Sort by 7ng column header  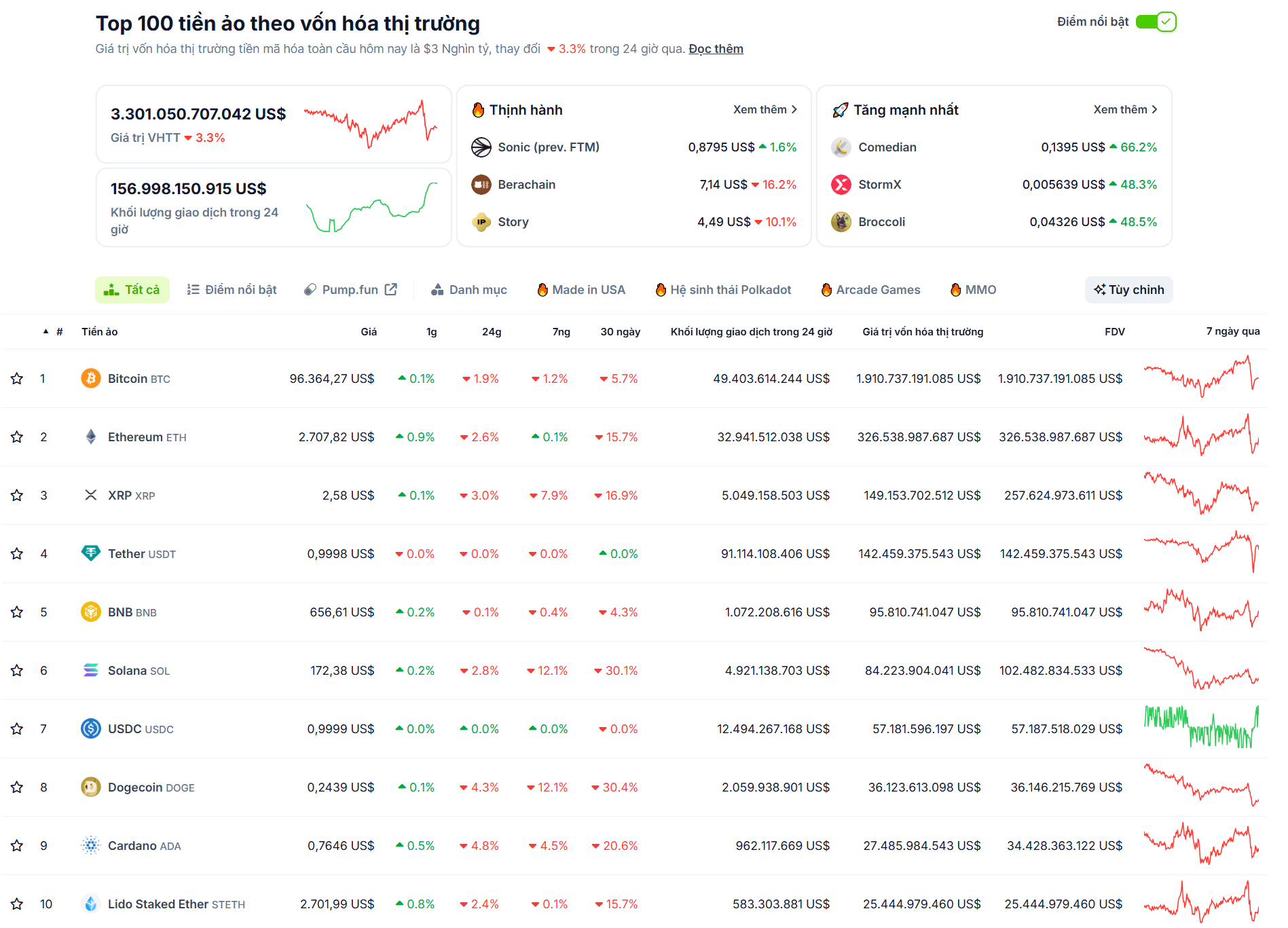click(561, 331)
